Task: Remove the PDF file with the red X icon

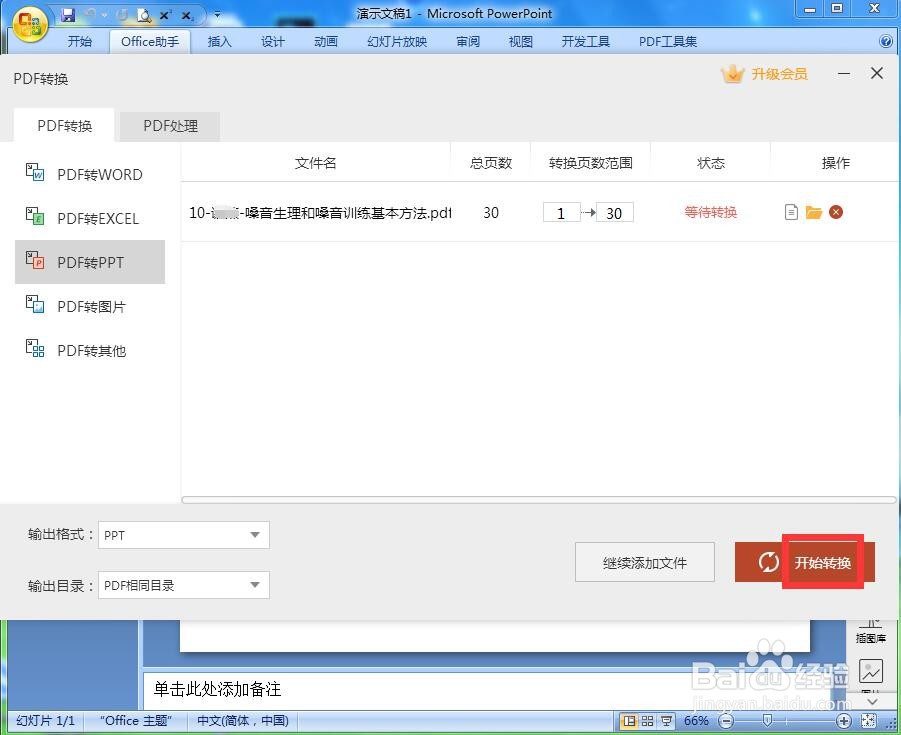Action: [x=836, y=212]
